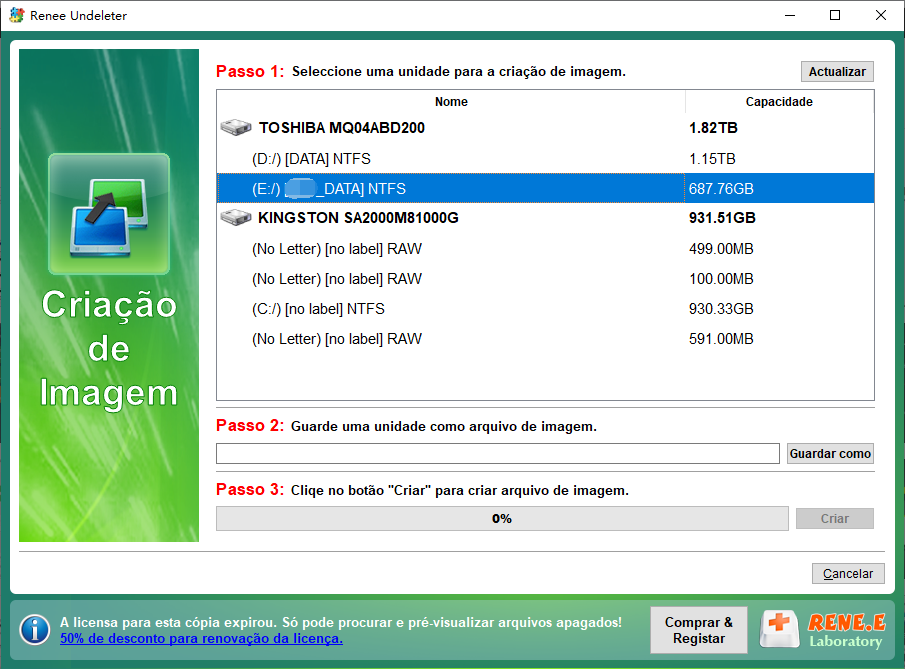This screenshot has width=905, height=669.
Task: Select the (E:/) _DATA] NTFS partition row
Action: coord(545,189)
